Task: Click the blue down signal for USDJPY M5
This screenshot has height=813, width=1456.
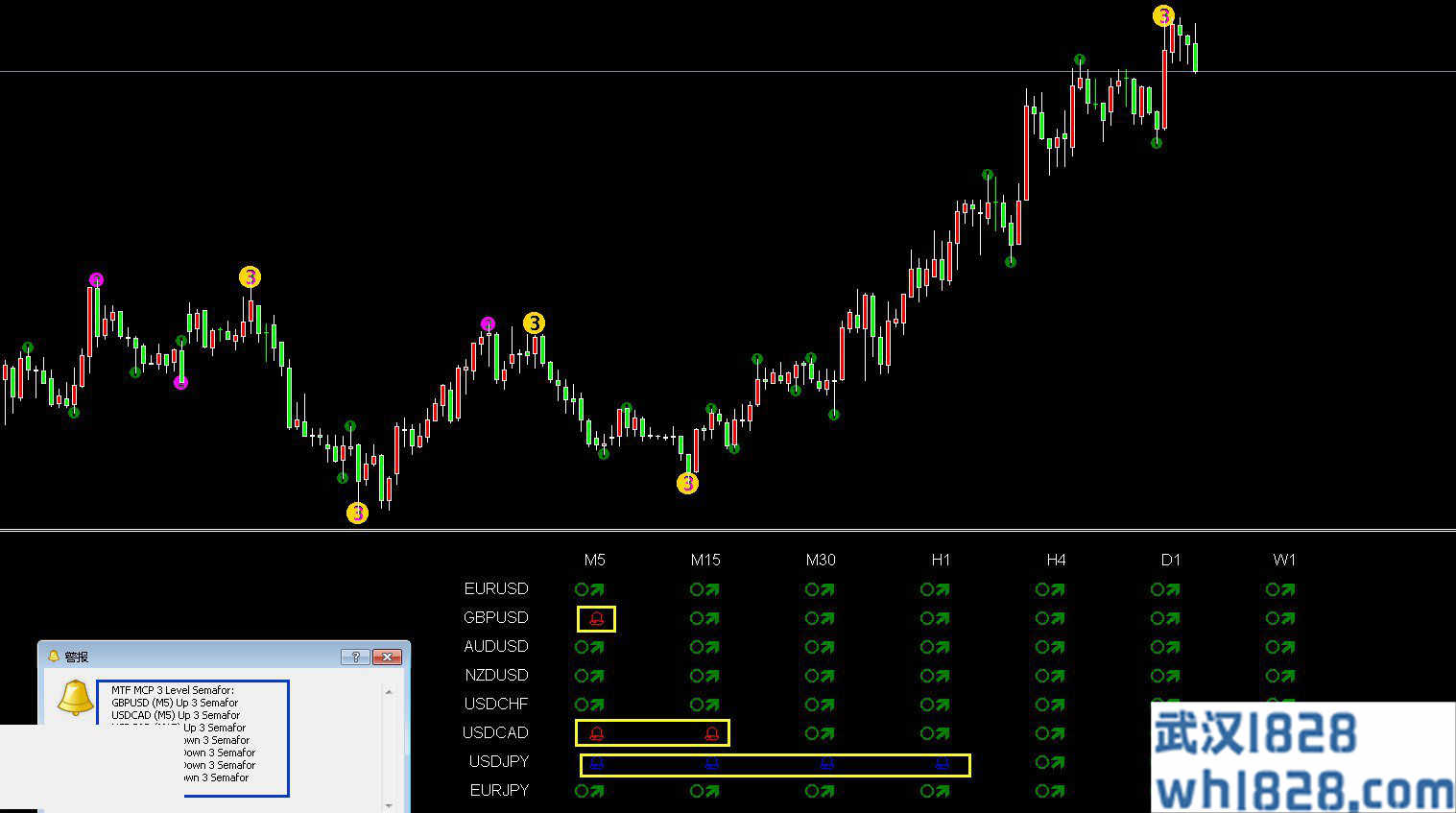Action: pos(596,764)
